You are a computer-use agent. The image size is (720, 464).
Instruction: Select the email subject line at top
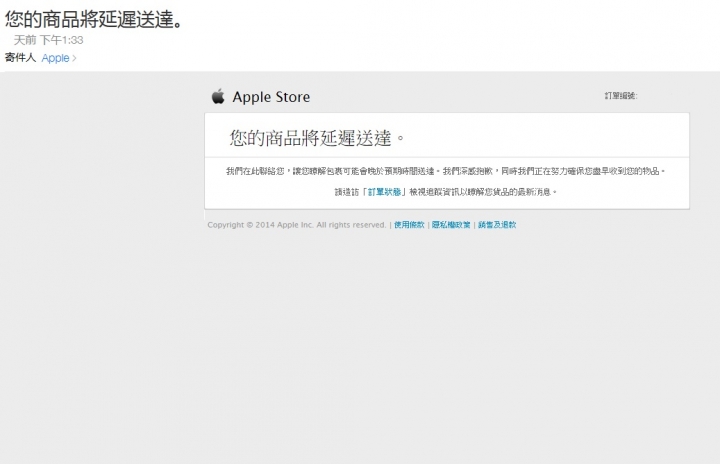coord(94,19)
